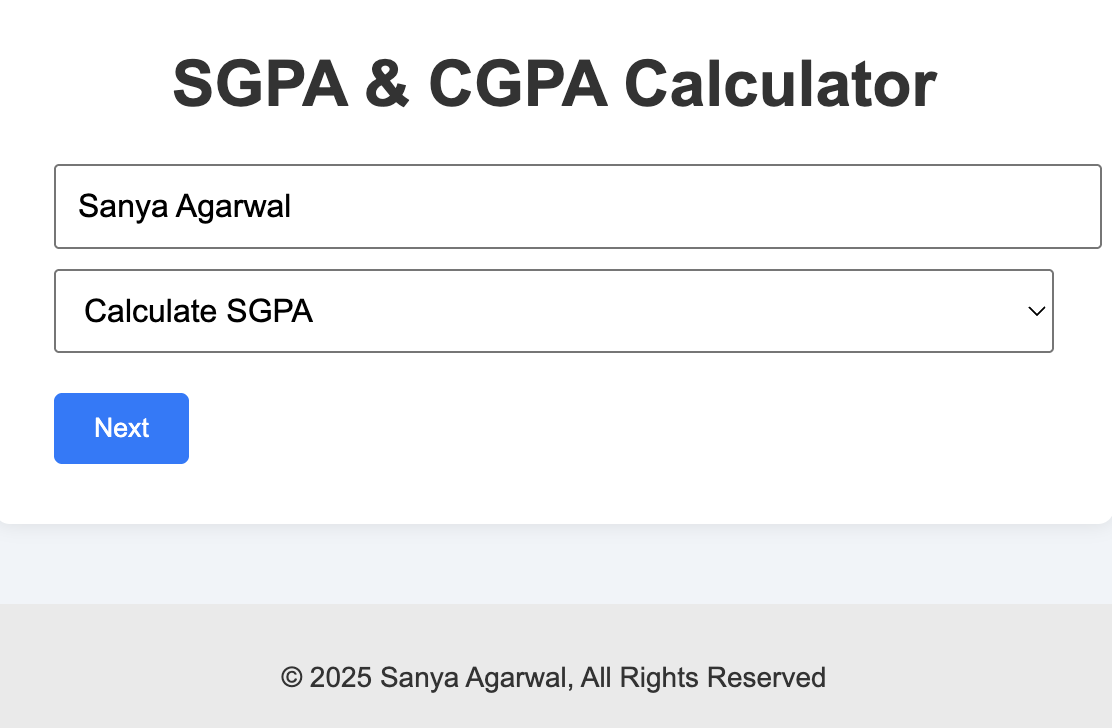Click the ampersand in the page title

pyautogui.click(x=387, y=84)
